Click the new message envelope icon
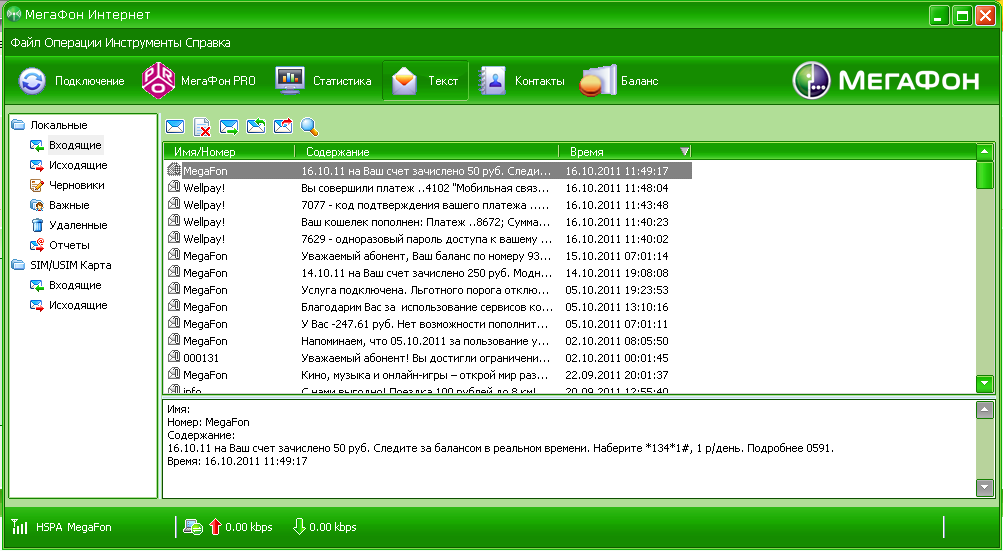This screenshot has height=551, width=1003. [175, 127]
